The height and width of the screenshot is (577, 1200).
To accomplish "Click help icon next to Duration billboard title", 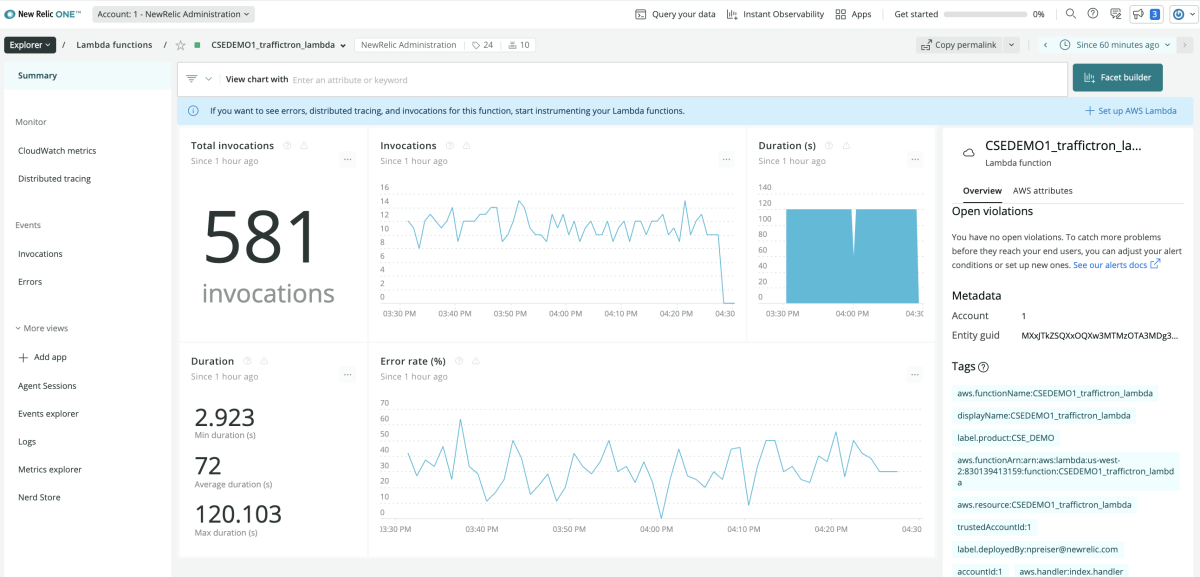I will 247,361.
